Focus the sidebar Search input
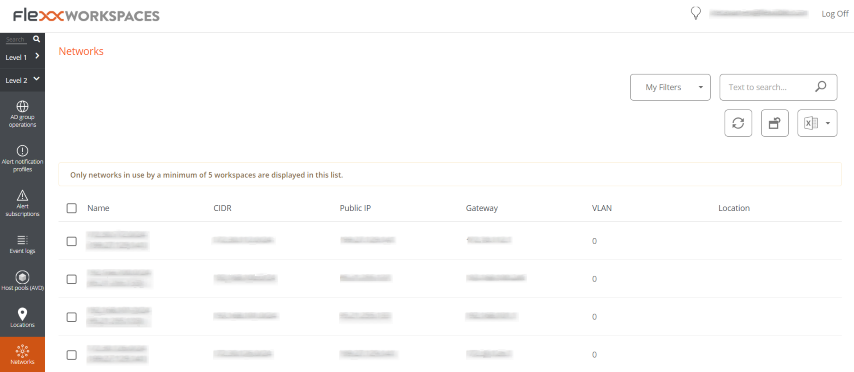This screenshot has width=854, height=372. tap(16, 39)
